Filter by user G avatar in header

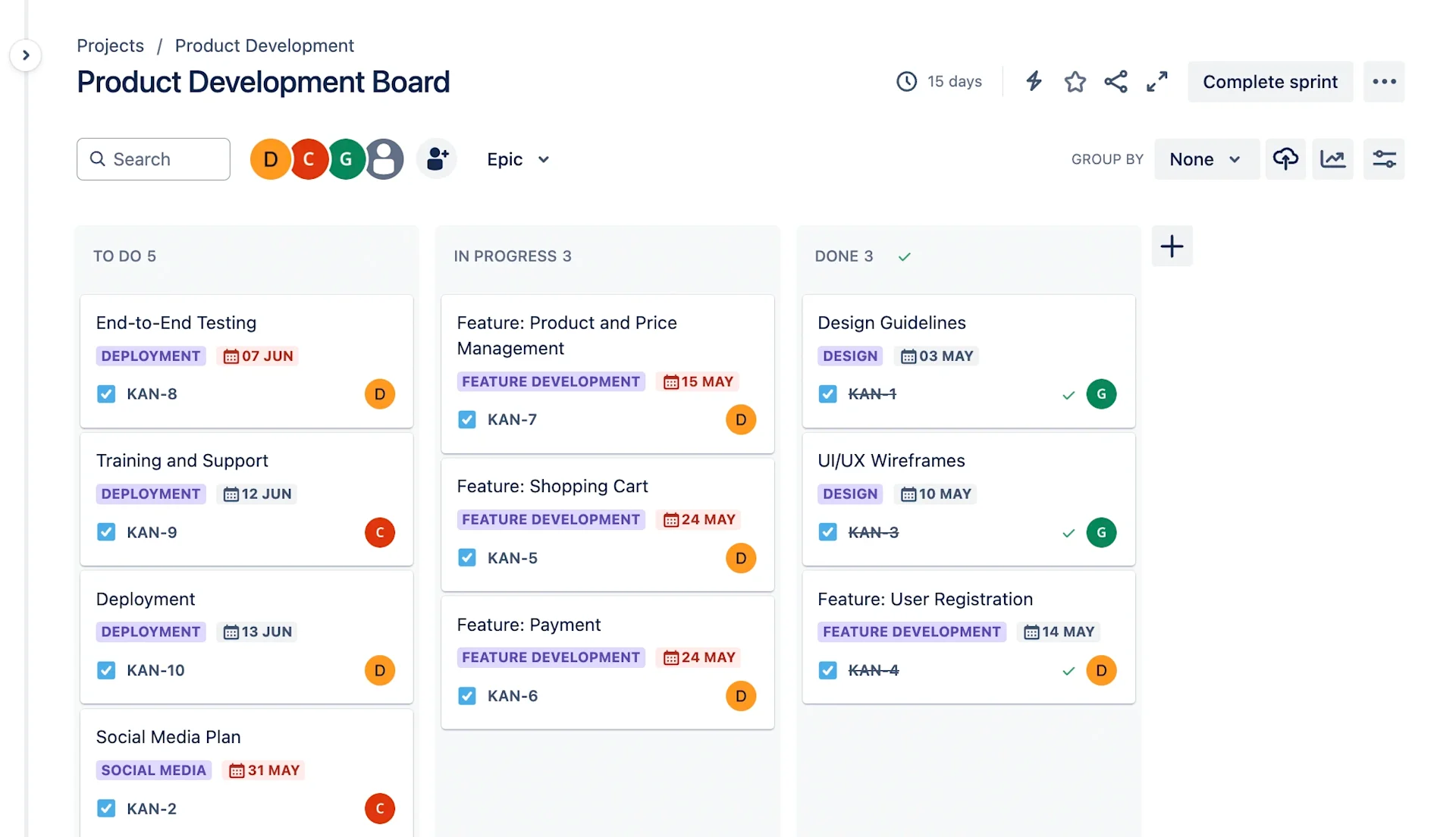click(347, 159)
